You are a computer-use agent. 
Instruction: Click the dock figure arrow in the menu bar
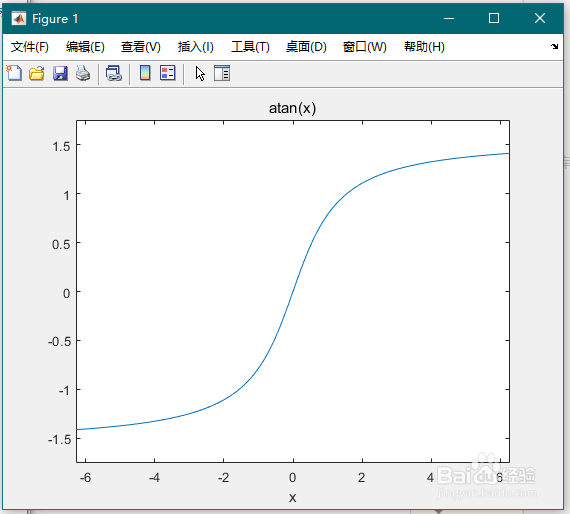(x=554, y=46)
